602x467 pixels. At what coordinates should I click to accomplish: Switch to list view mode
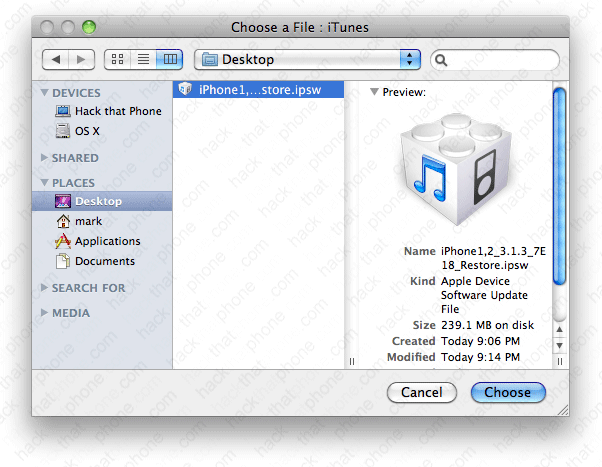tap(144, 60)
